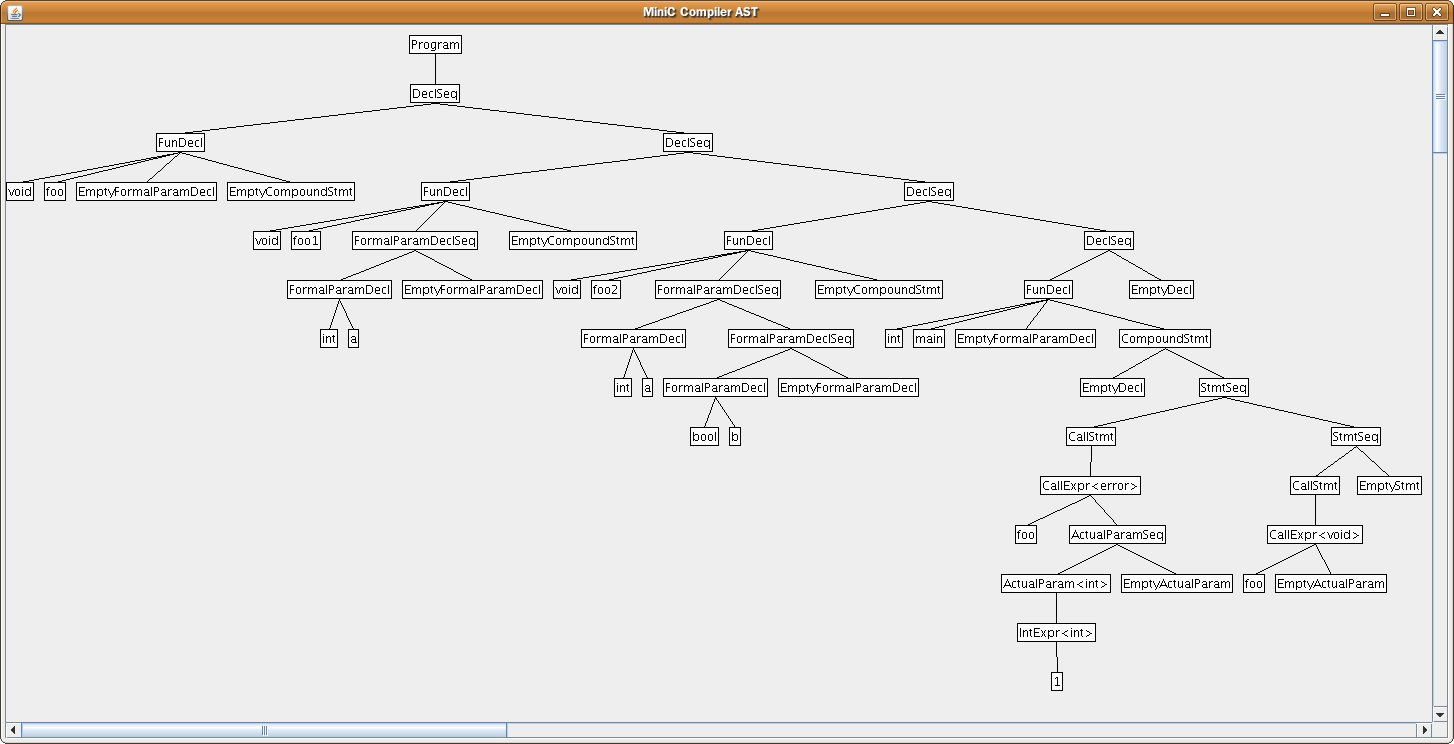Click the Java icon in the title bar

pyautogui.click(x=14, y=12)
